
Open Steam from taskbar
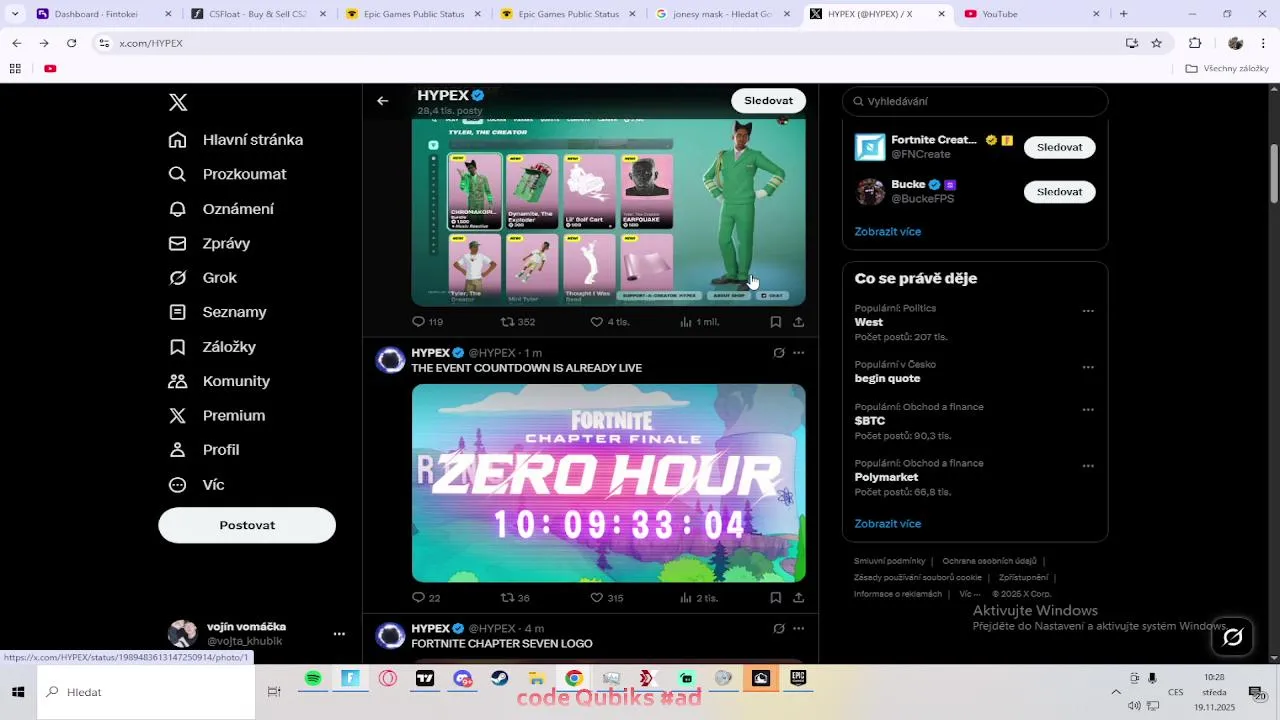click(499, 678)
